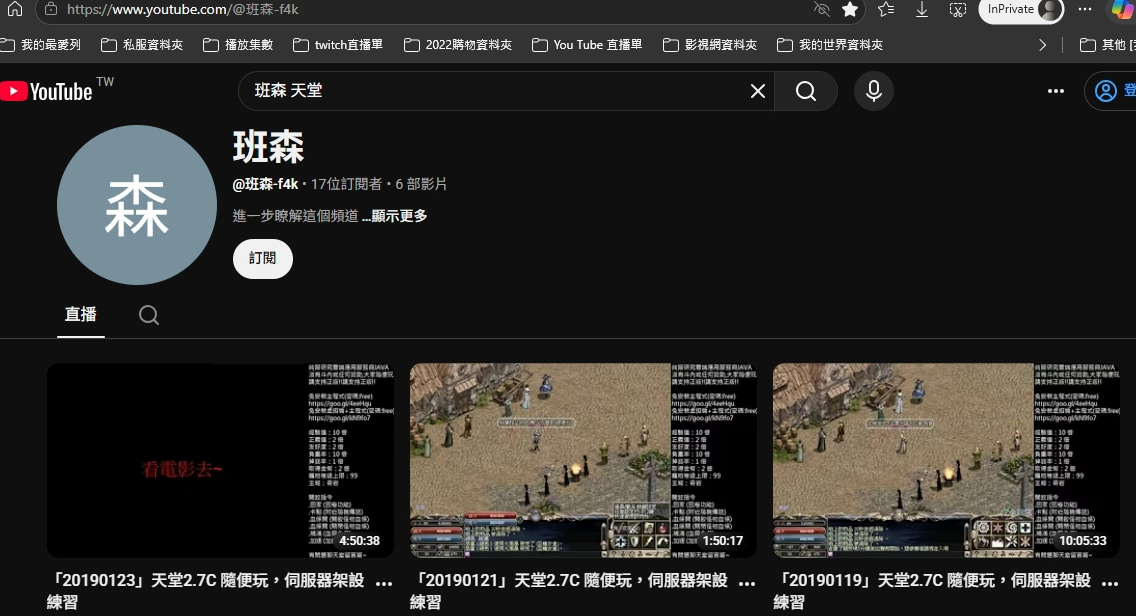This screenshot has width=1136, height=616.
Task: Click the browser home icon
Action: click(14, 9)
